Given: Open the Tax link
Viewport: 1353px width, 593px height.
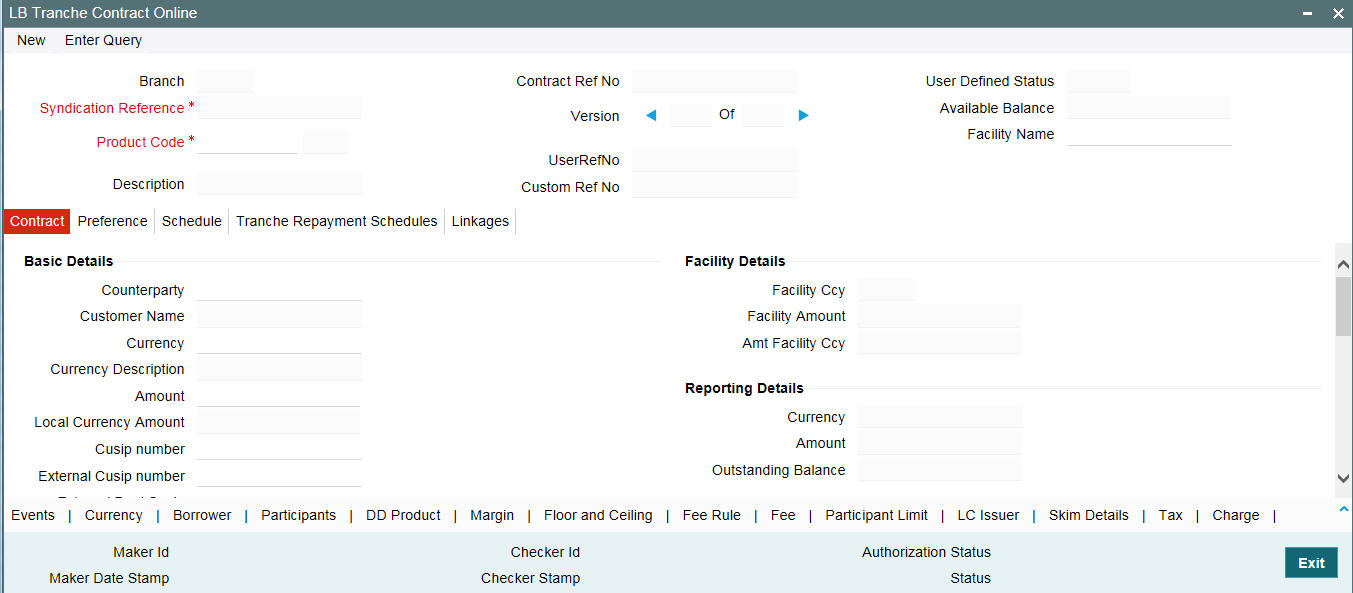Looking at the screenshot, I should pyautogui.click(x=1171, y=515).
